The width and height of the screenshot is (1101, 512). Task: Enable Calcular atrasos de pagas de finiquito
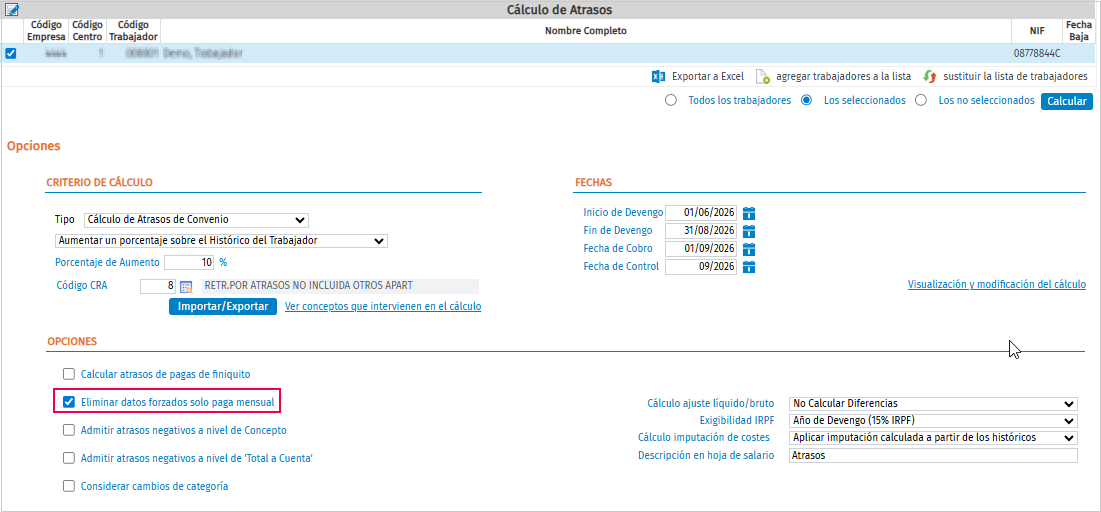coord(68,374)
